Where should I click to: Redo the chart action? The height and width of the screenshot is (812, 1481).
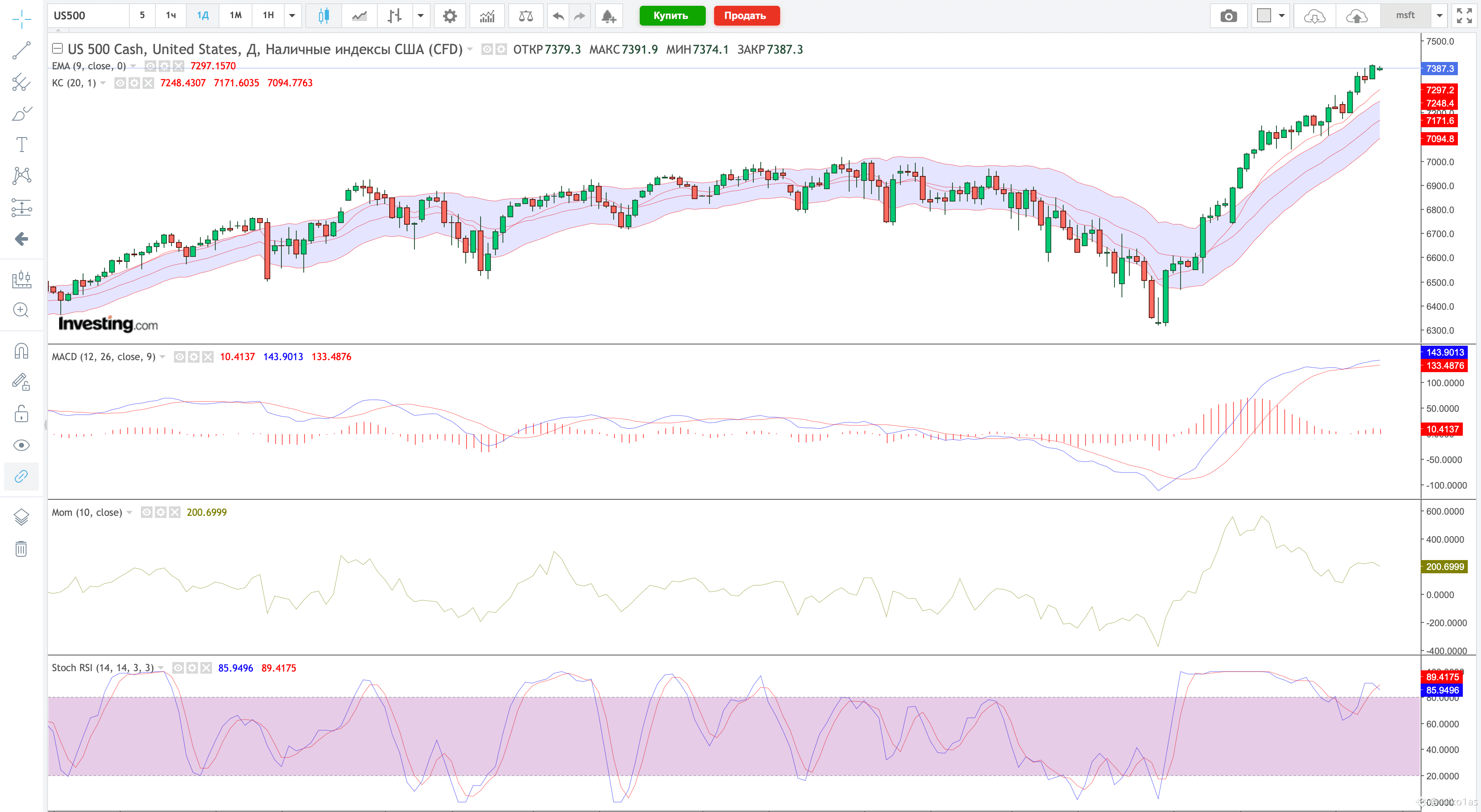click(x=579, y=16)
